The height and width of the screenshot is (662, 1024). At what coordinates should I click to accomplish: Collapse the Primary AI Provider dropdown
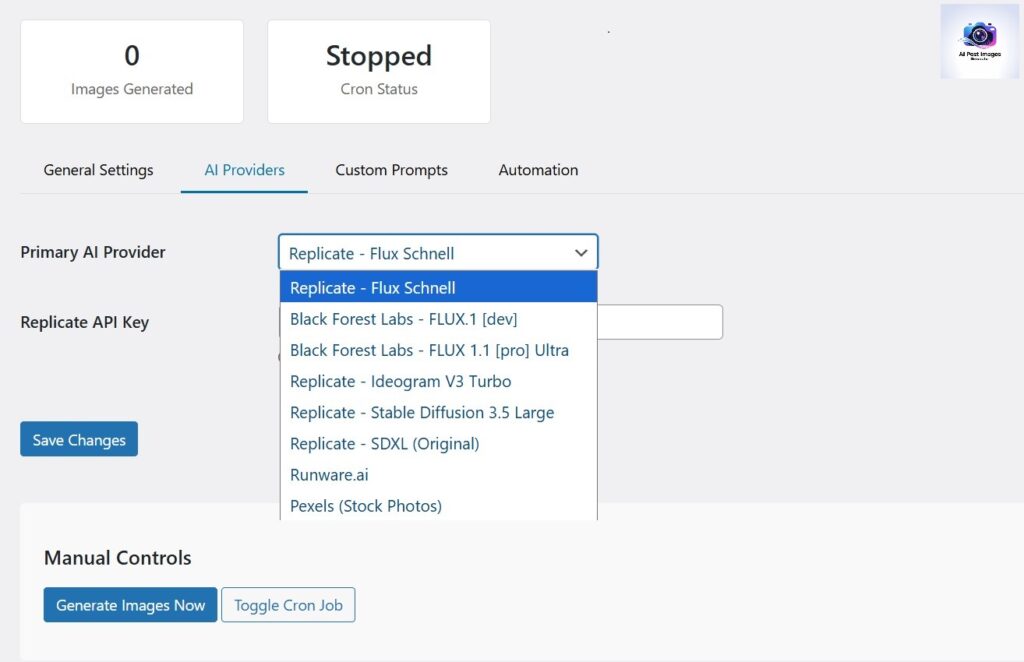pos(438,253)
